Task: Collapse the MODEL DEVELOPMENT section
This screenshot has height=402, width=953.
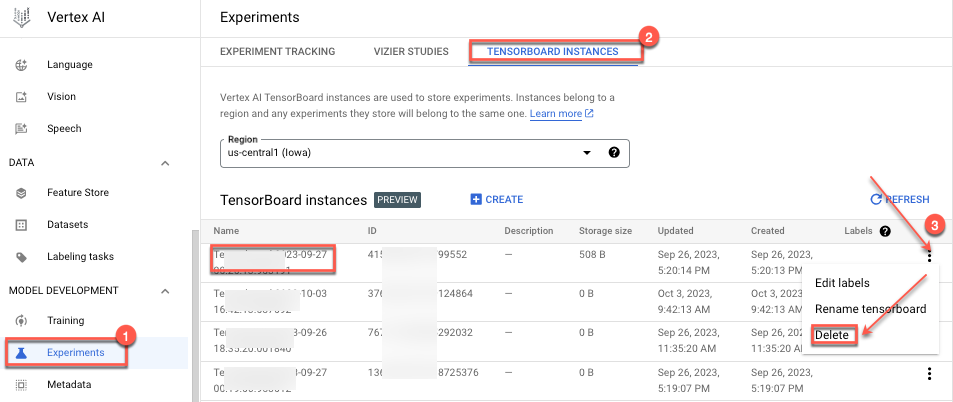Action: point(165,291)
